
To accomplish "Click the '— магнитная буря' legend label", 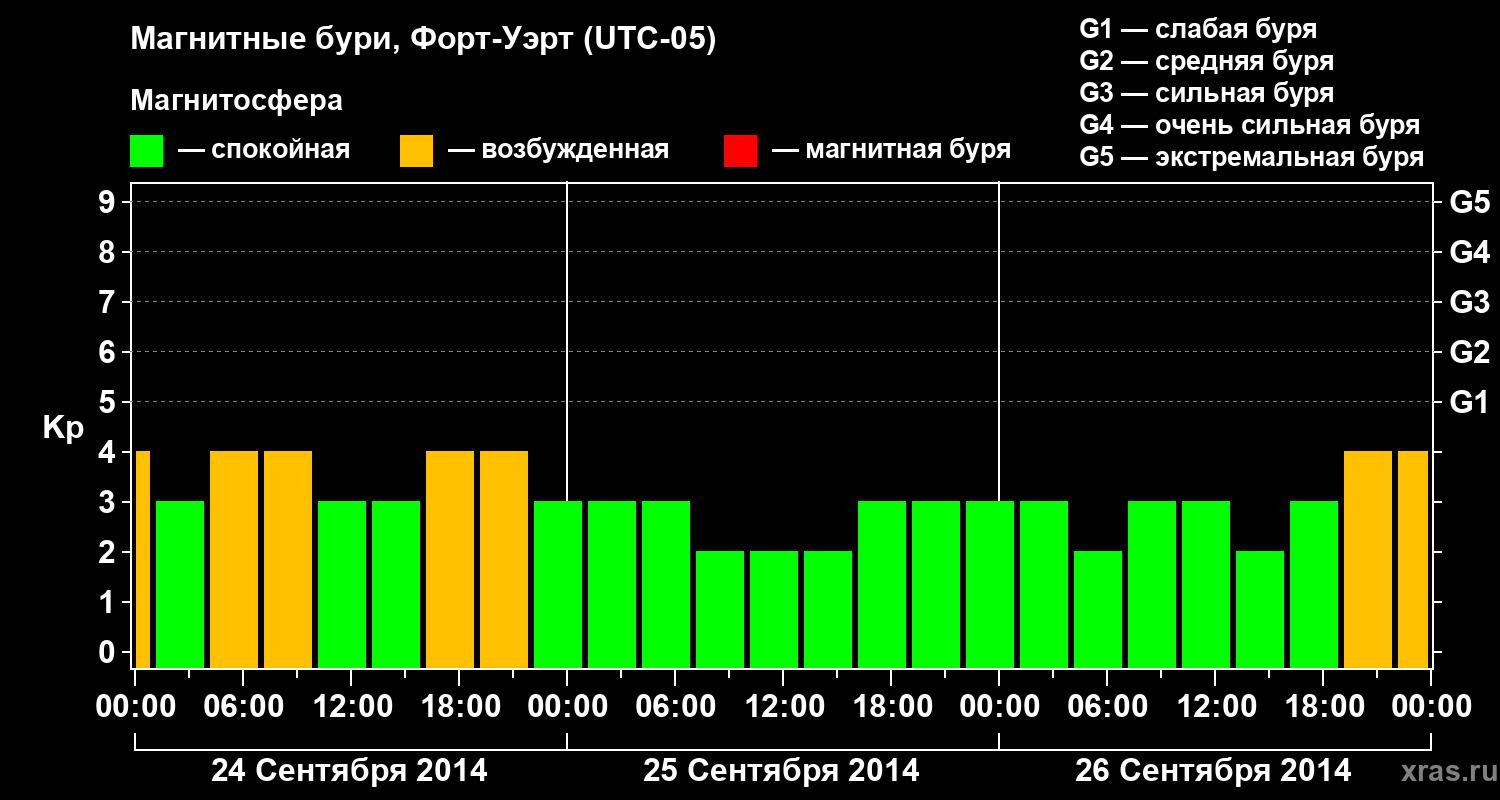I will tap(892, 150).
